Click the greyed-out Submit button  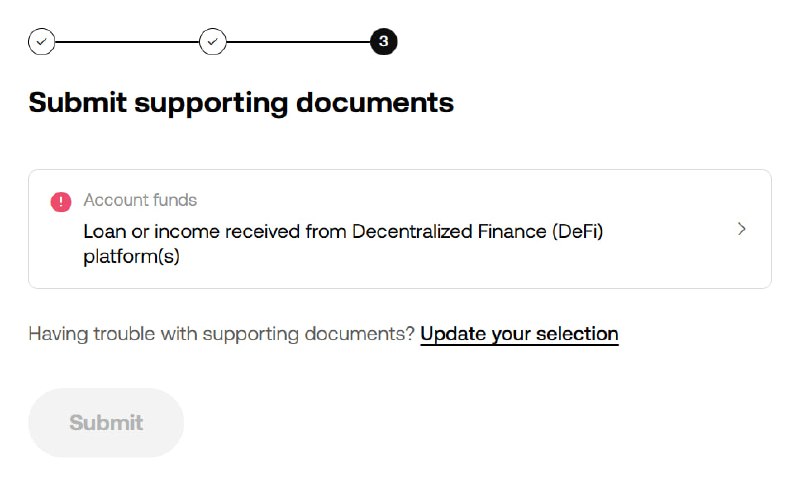click(x=106, y=422)
